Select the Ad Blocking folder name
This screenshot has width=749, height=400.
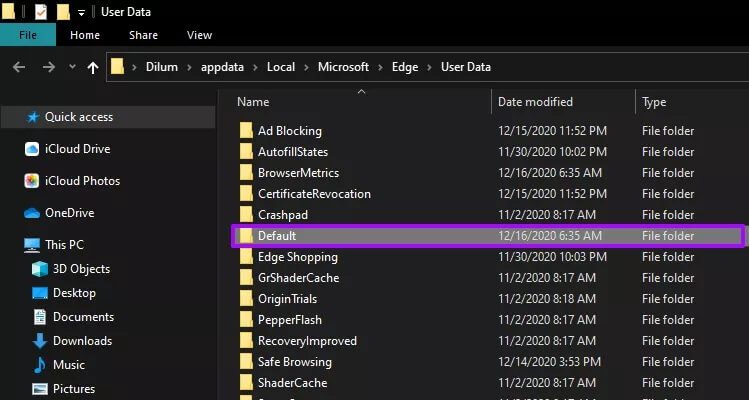[x=290, y=131]
